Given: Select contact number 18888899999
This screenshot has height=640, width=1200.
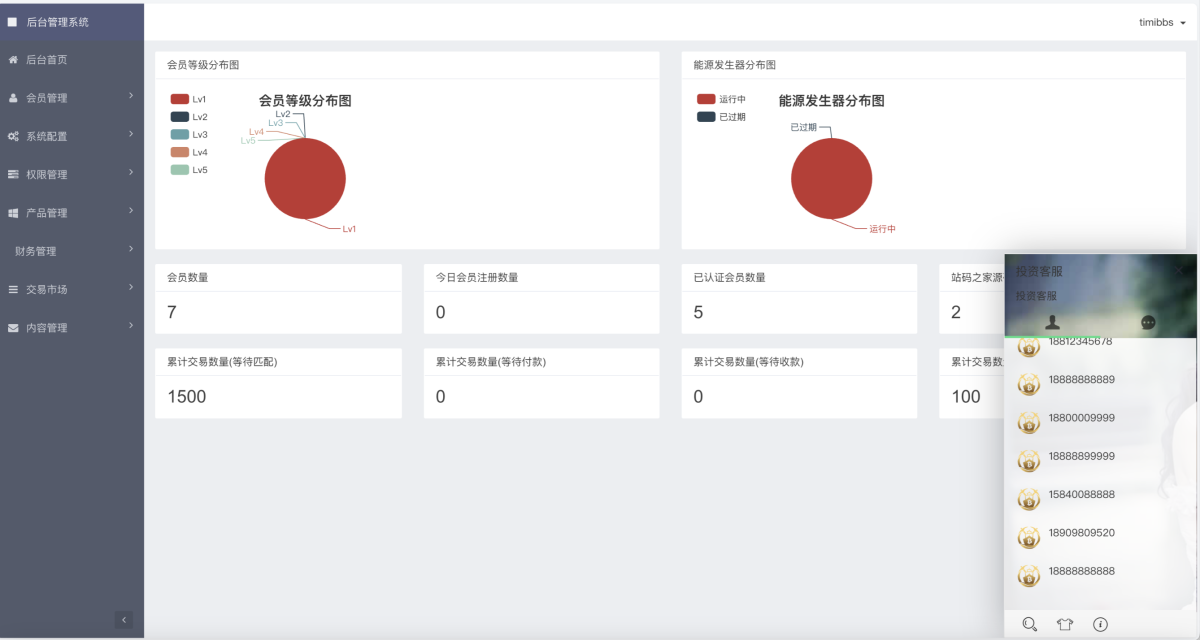Looking at the screenshot, I should coord(1082,456).
